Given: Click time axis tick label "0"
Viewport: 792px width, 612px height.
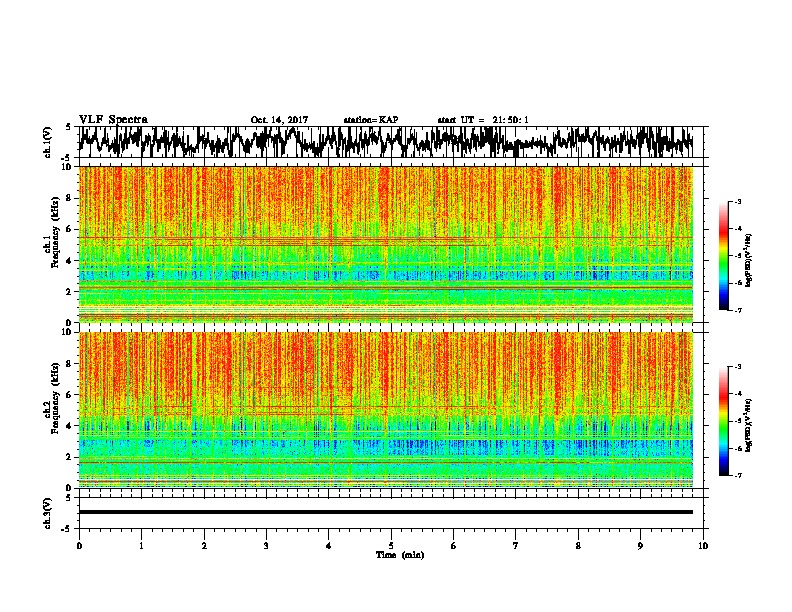Looking at the screenshot, I should (x=79, y=546).
